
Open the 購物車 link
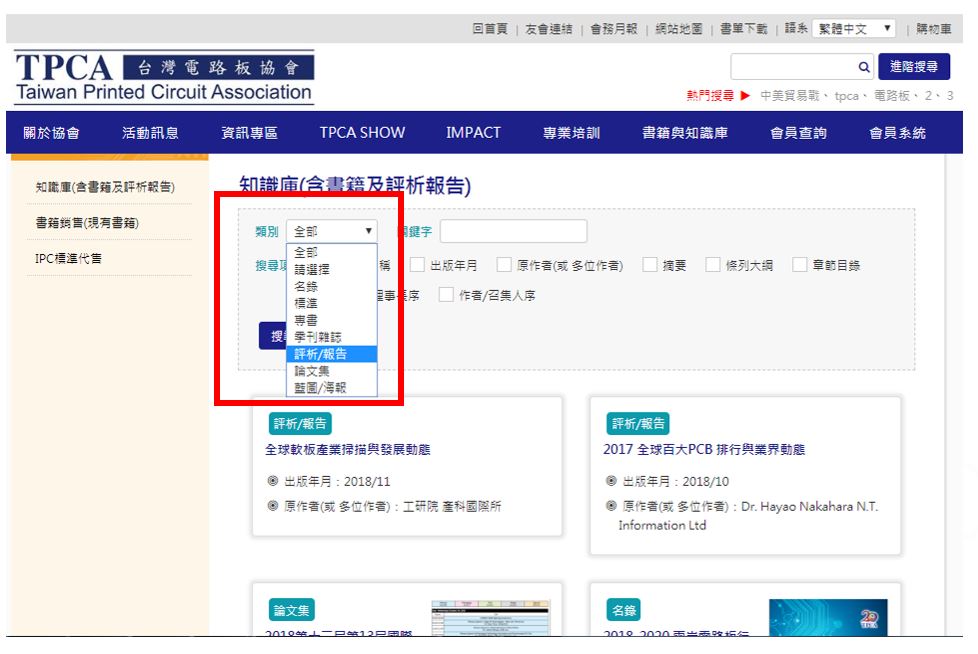coord(934,29)
